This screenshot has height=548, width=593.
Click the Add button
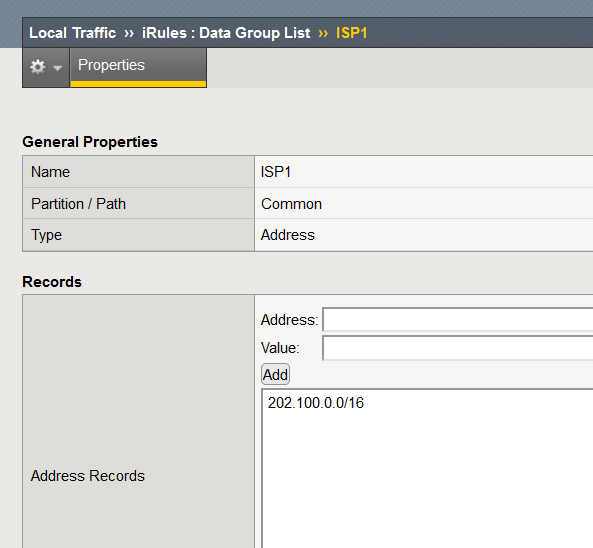coord(275,374)
